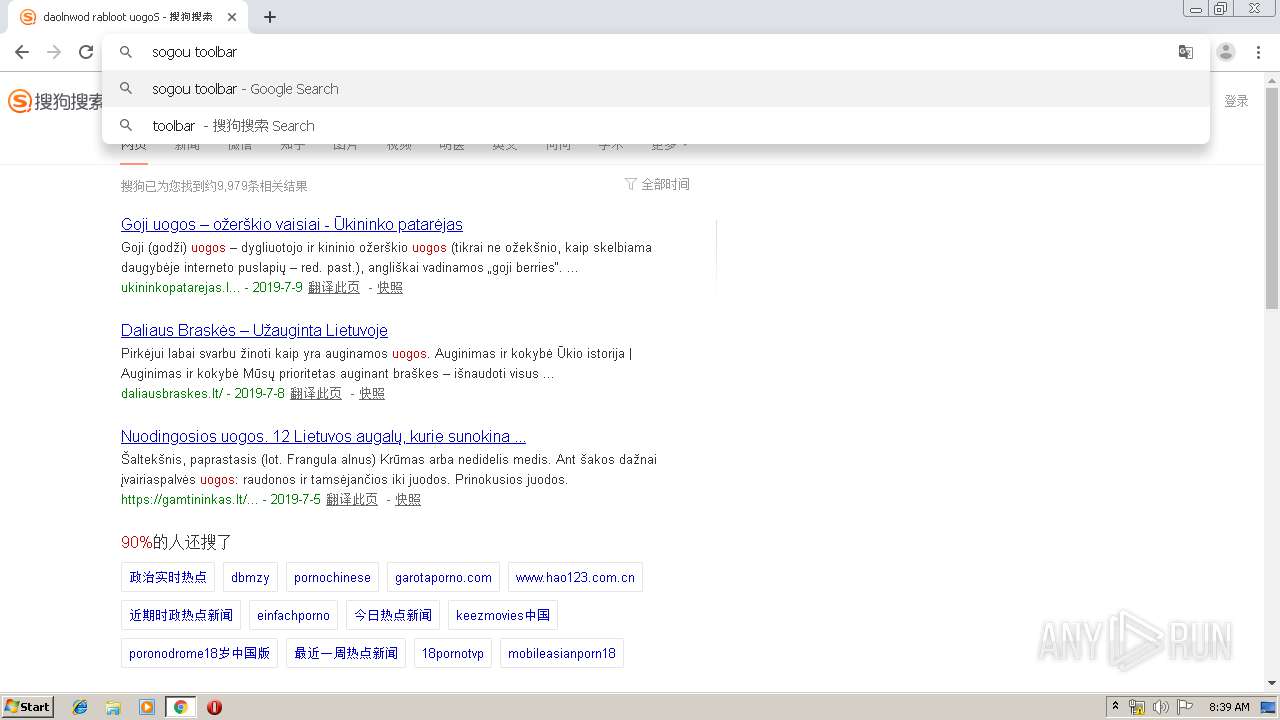Click the red Opera taskbar icon
This screenshot has width=1280, height=720.
click(214, 707)
